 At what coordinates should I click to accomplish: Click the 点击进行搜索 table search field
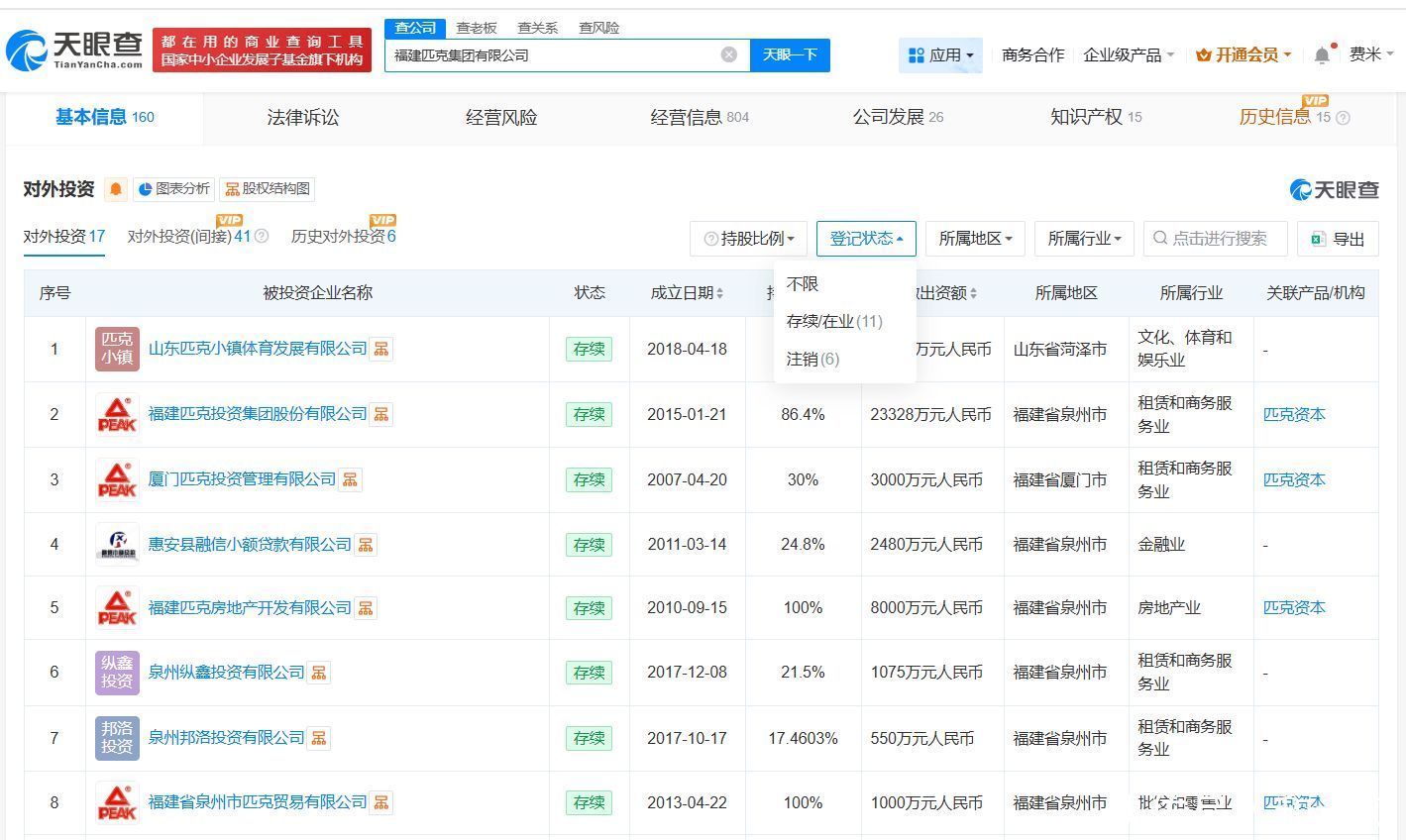(x=1216, y=239)
